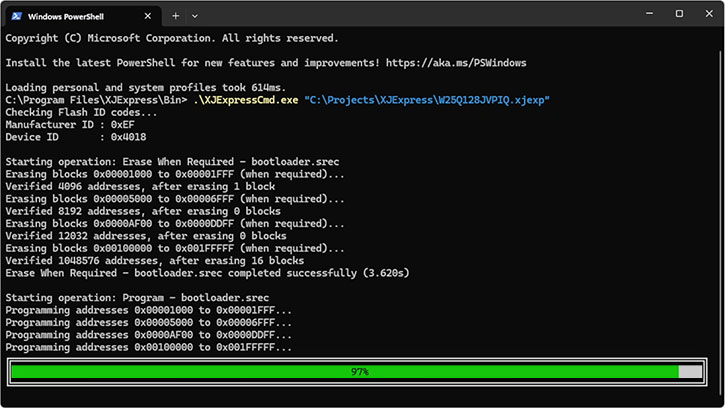The height and width of the screenshot is (408, 725).
Task: Click 'Verified 8192 addresses' line
Action: tap(143, 211)
